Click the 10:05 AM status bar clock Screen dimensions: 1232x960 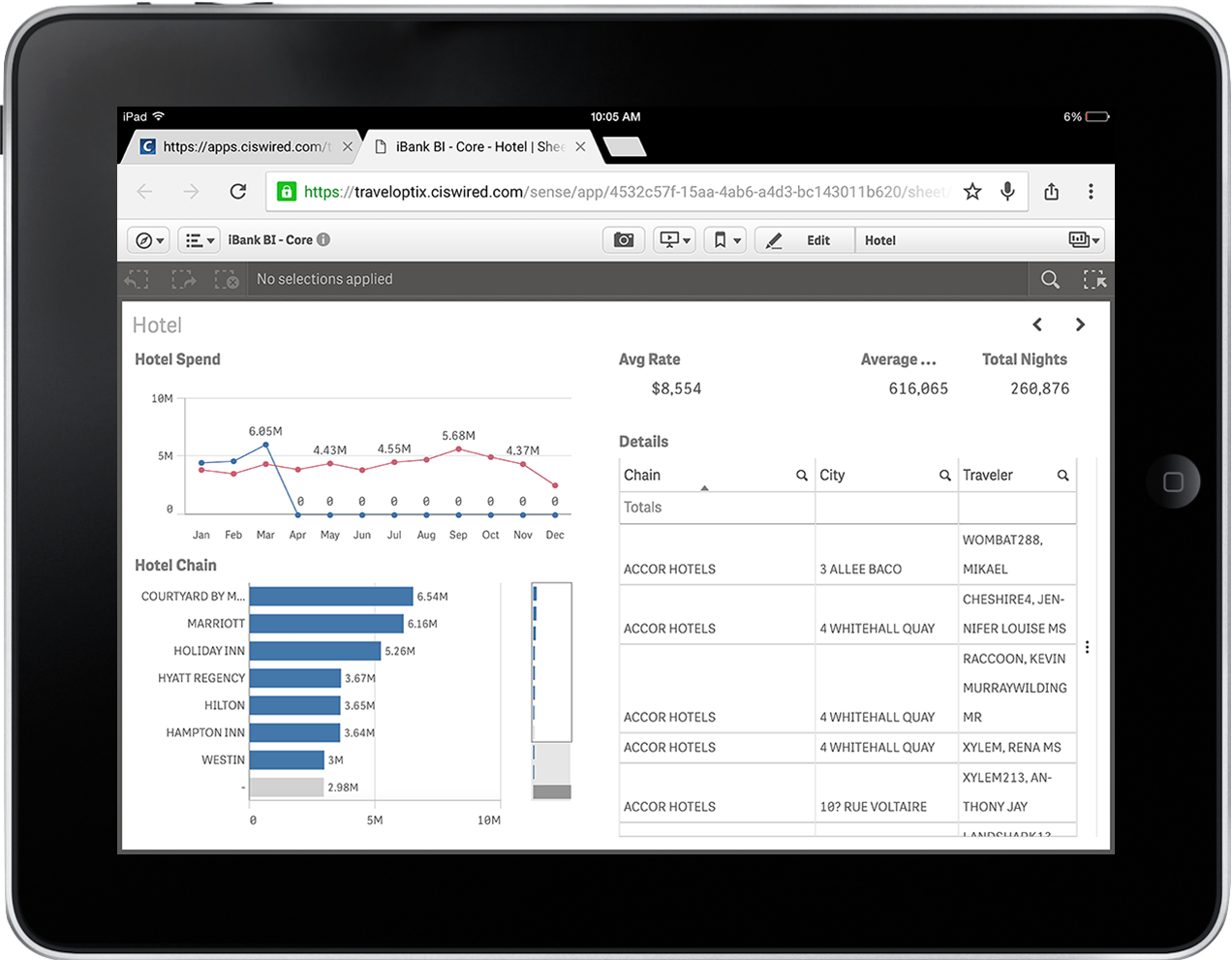click(616, 117)
